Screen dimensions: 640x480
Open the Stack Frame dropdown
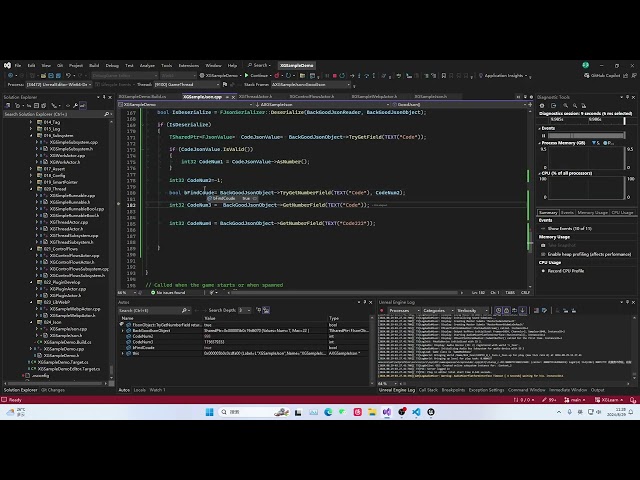(311, 84)
